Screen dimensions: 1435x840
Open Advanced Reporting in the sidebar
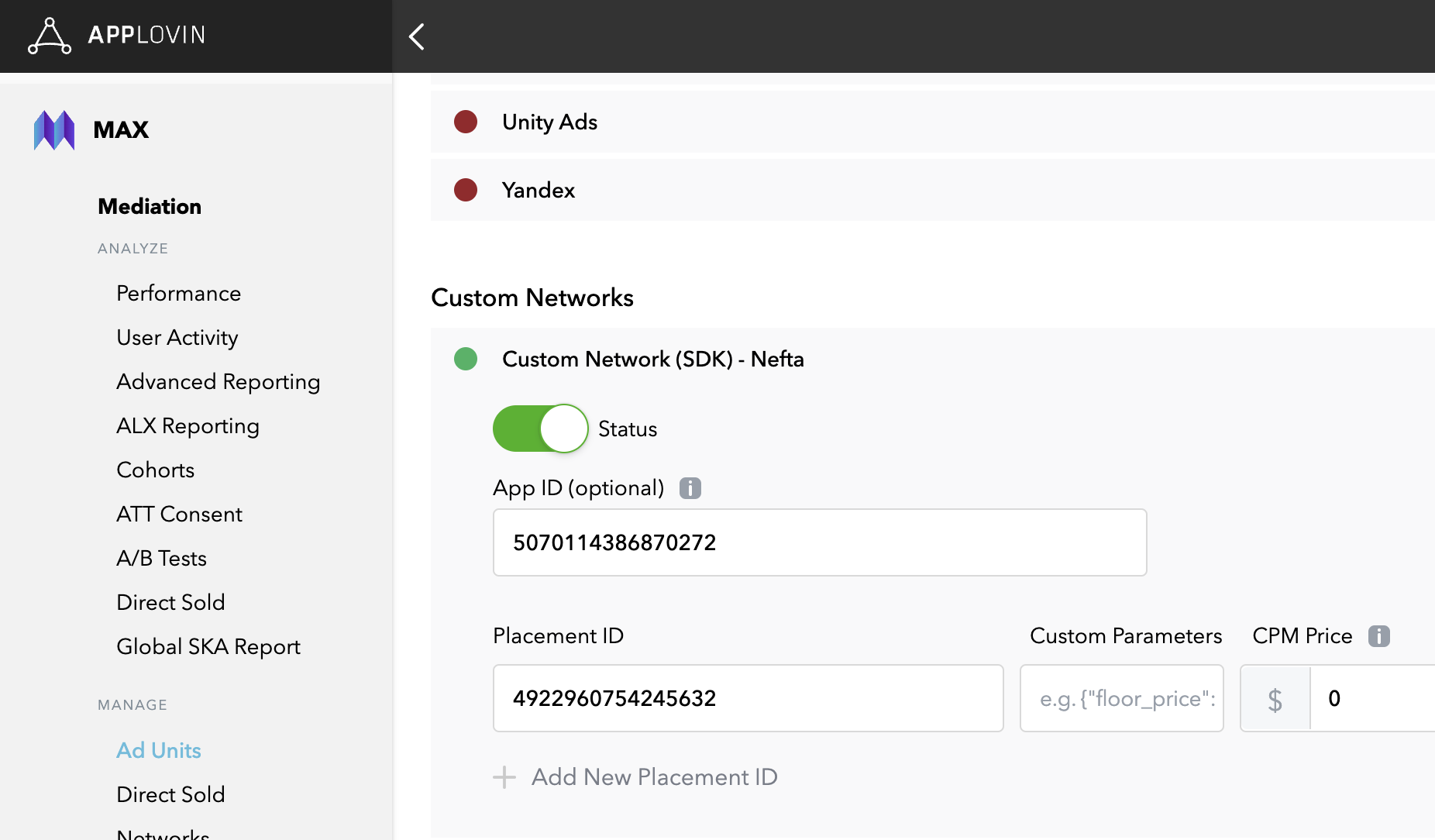click(219, 381)
